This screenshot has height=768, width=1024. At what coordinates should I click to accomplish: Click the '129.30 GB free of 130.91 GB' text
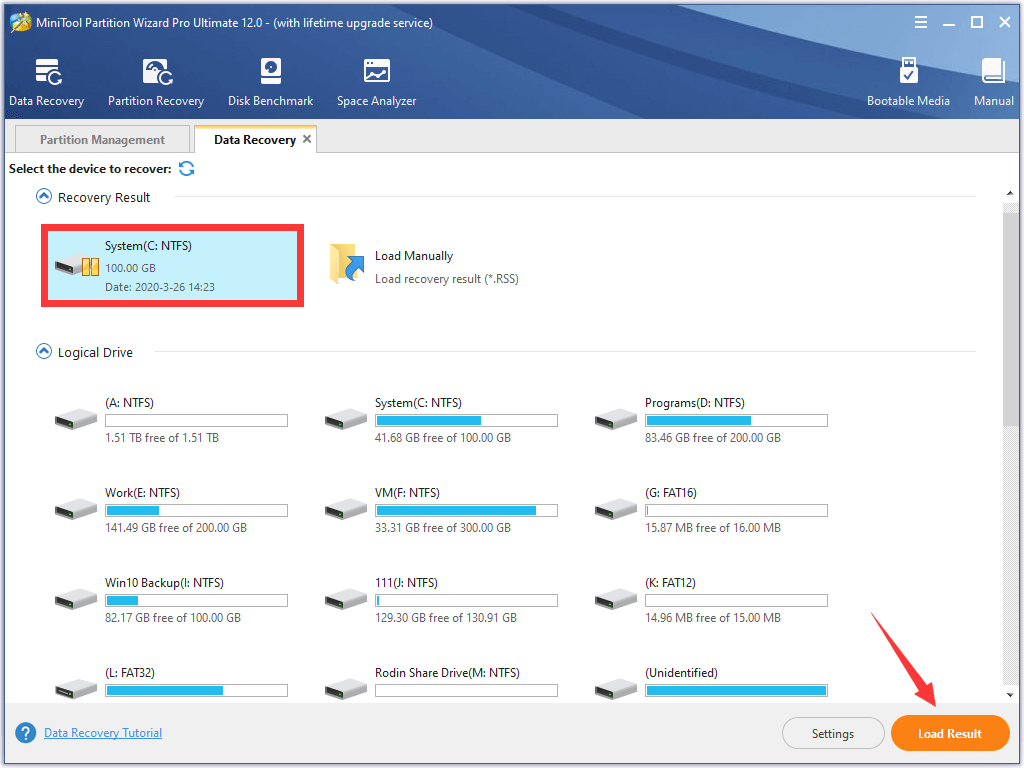(x=445, y=618)
